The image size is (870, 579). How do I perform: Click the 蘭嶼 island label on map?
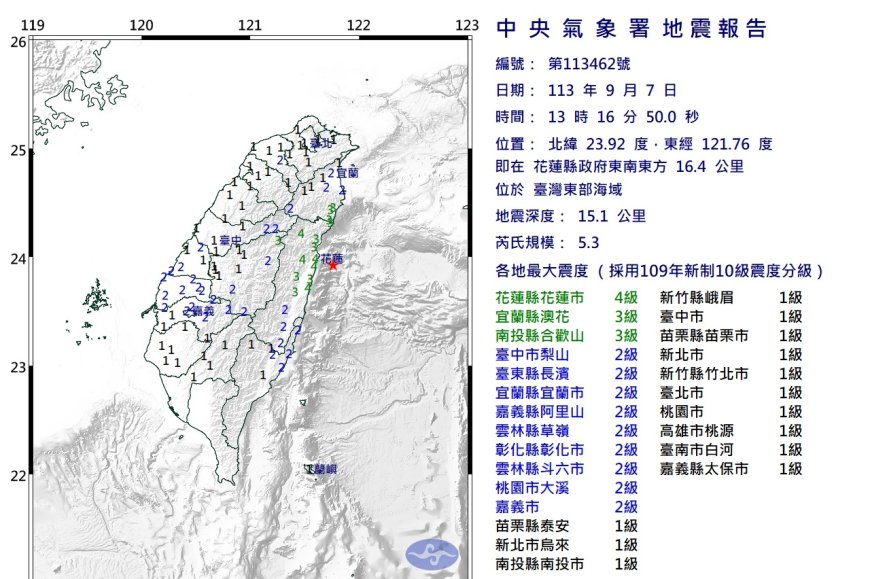[325, 470]
